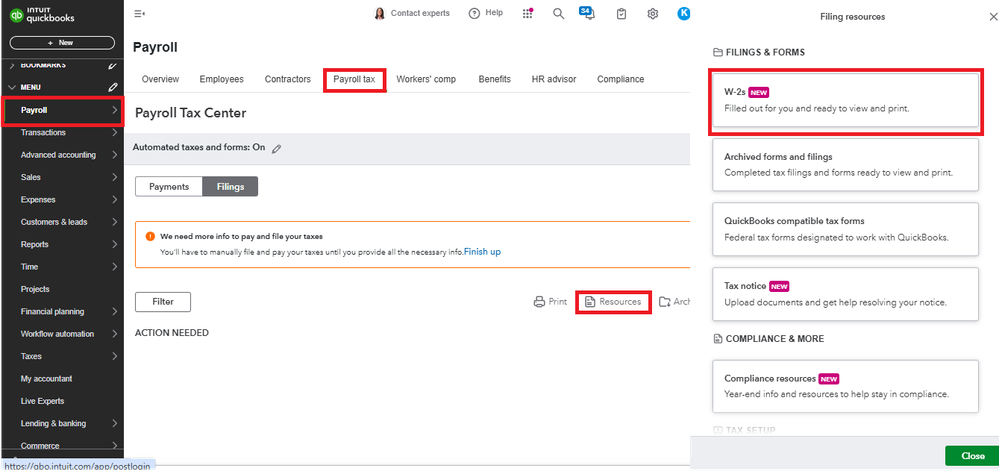Click the green Close button
The width and height of the screenshot is (999, 472).
(x=972, y=456)
